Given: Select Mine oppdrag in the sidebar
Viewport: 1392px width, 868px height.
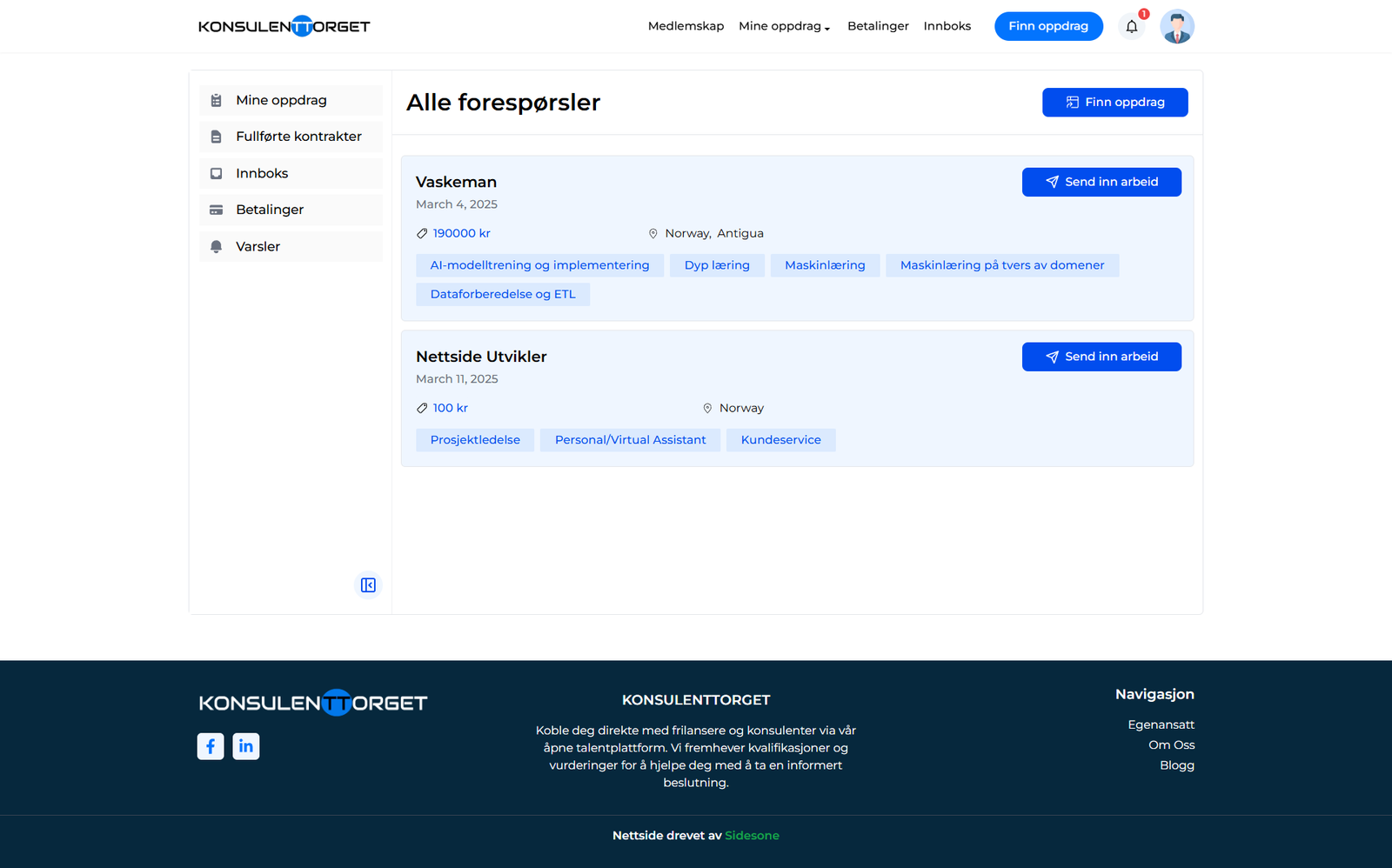Looking at the screenshot, I should coord(281,100).
